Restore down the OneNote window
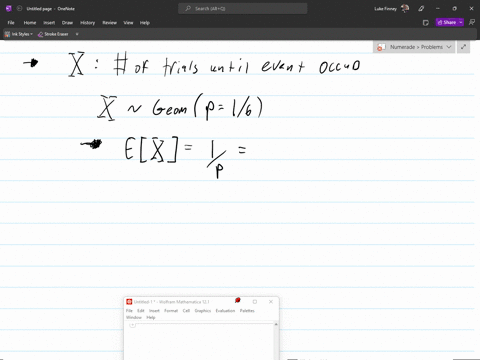This screenshot has height=360, width=480. 454,9
